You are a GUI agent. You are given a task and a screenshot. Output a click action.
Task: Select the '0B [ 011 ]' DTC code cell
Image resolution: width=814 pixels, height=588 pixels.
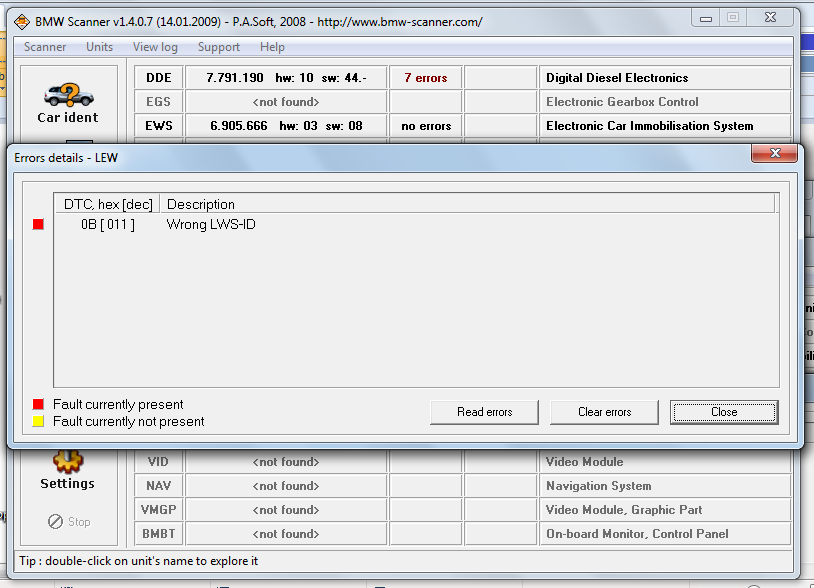pyautogui.click(x=107, y=225)
